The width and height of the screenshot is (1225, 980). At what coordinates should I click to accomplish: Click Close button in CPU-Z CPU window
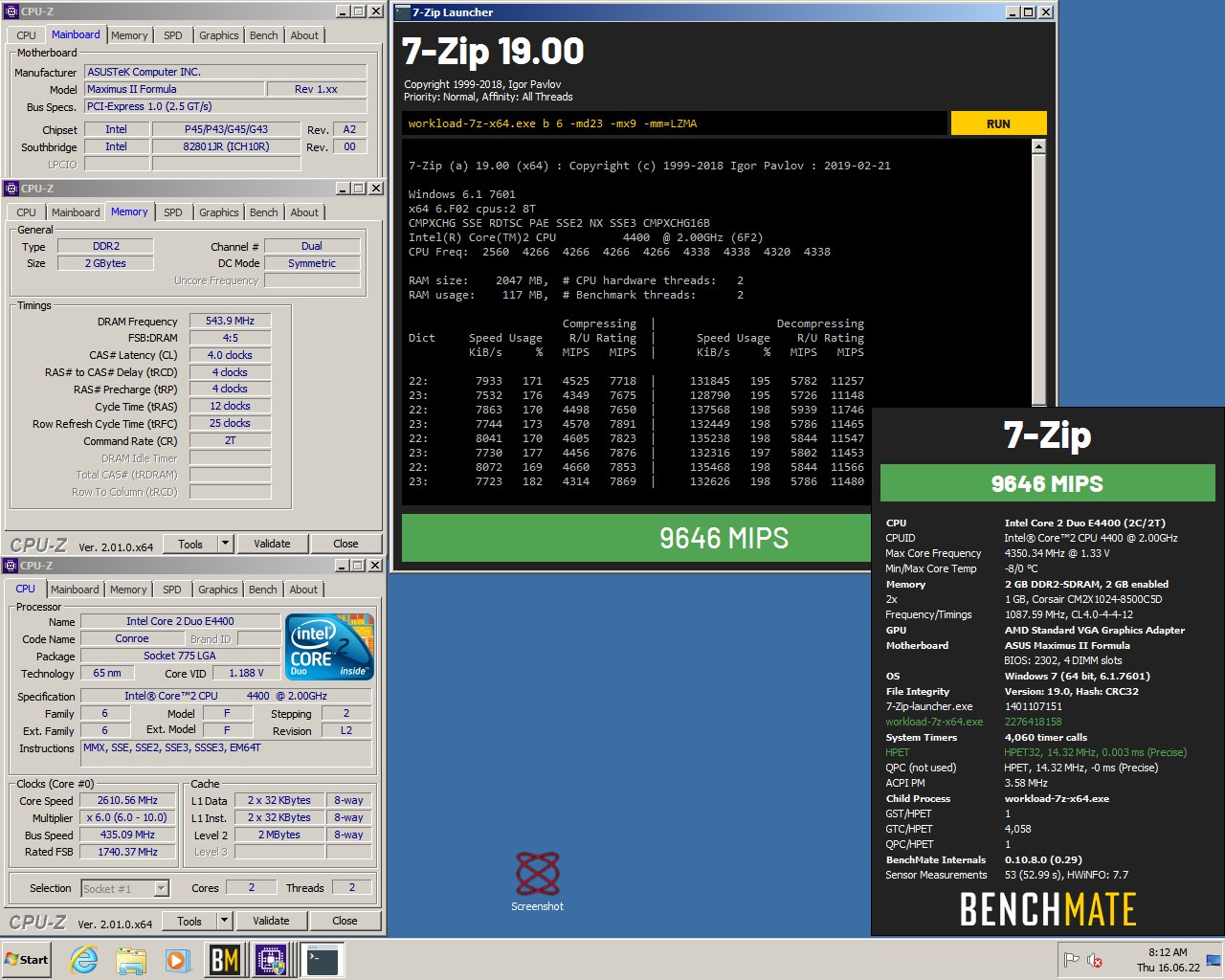pos(345,921)
